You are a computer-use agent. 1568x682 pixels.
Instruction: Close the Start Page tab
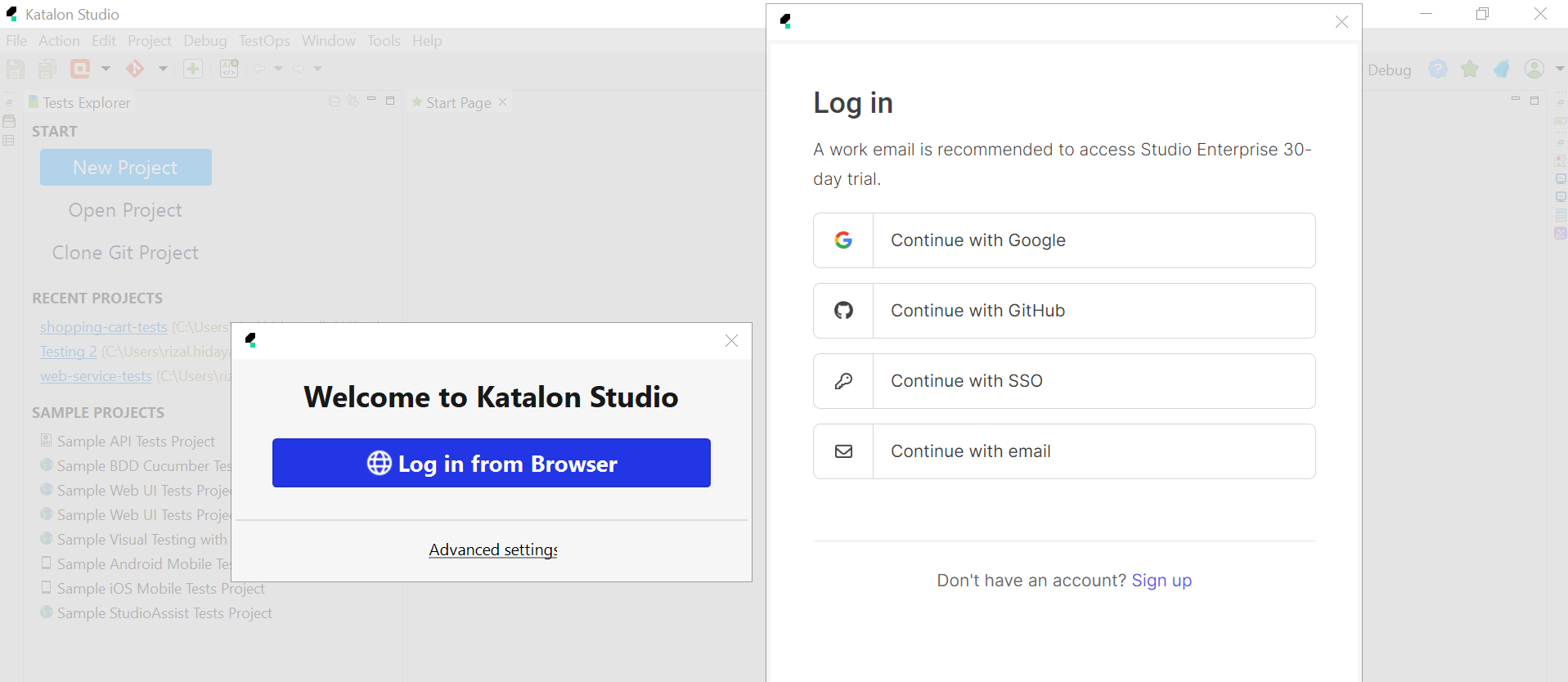(x=503, y=102)
